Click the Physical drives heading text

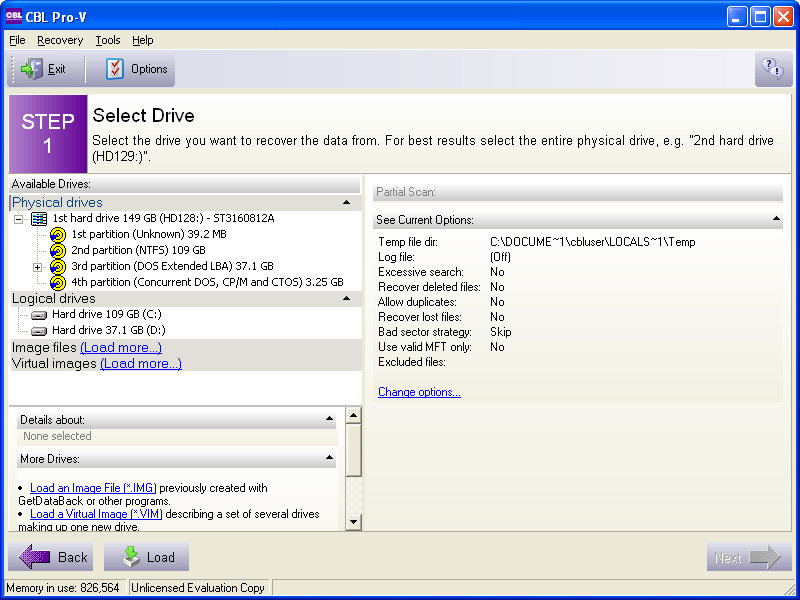point(57,203)
